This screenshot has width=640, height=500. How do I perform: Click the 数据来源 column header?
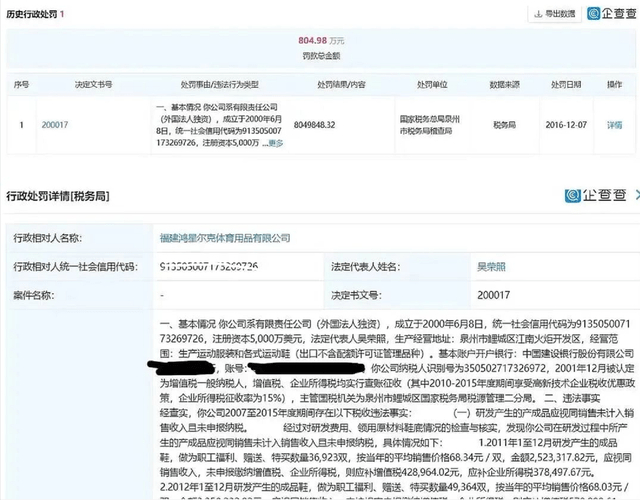(x=504, y=84)
